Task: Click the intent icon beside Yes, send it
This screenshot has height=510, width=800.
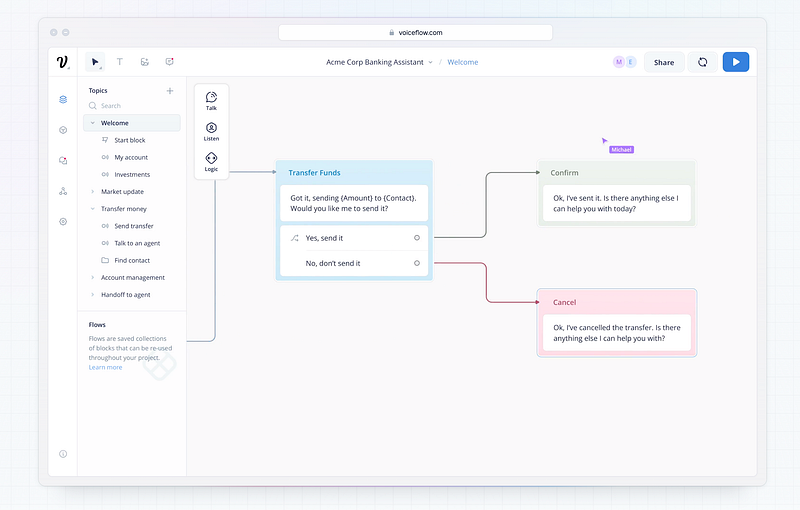Action: coord(294,238)
